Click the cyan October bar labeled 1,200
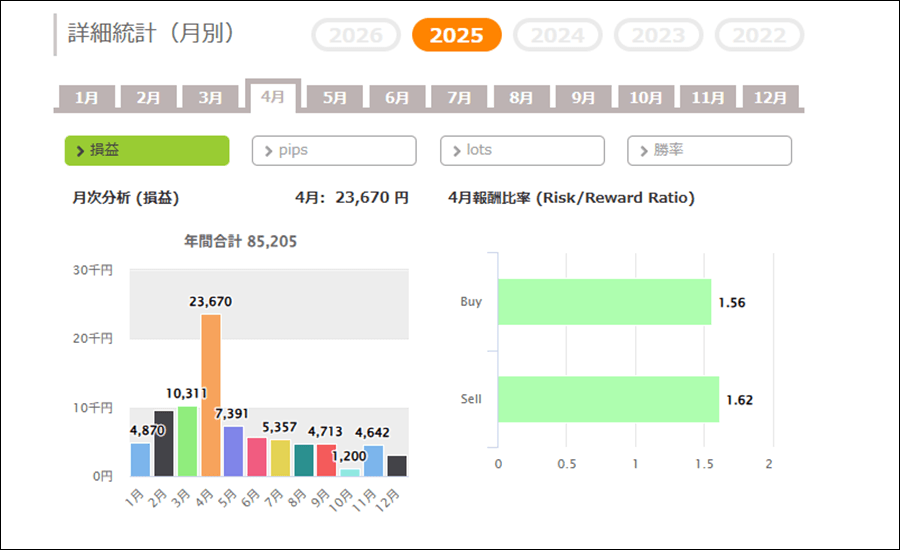The image size is (900, 550). tap(350, 472)
